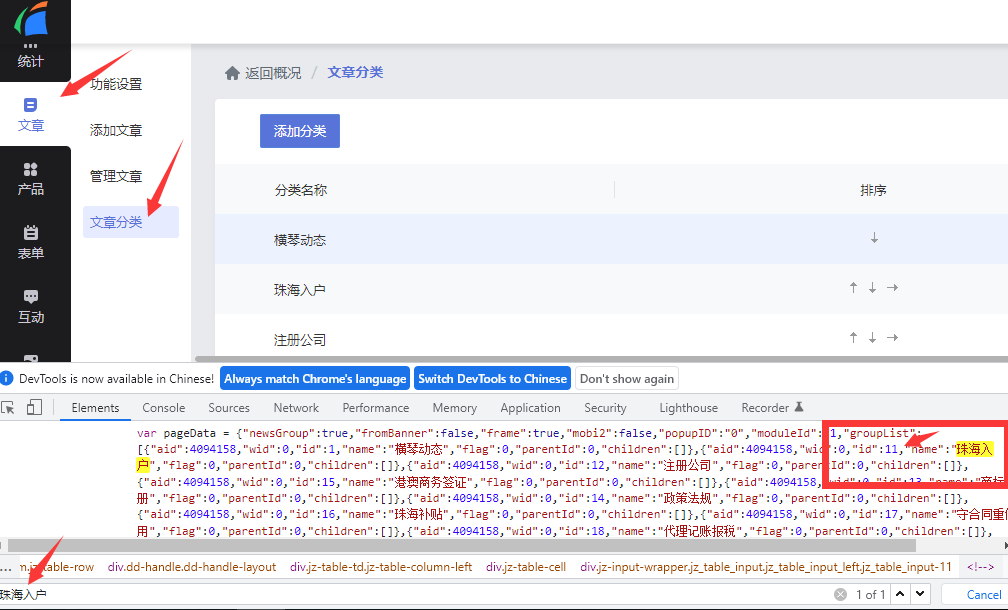Move 横琴动态 category down with arrow
The image size is (1008, 610).
[874, 238]
